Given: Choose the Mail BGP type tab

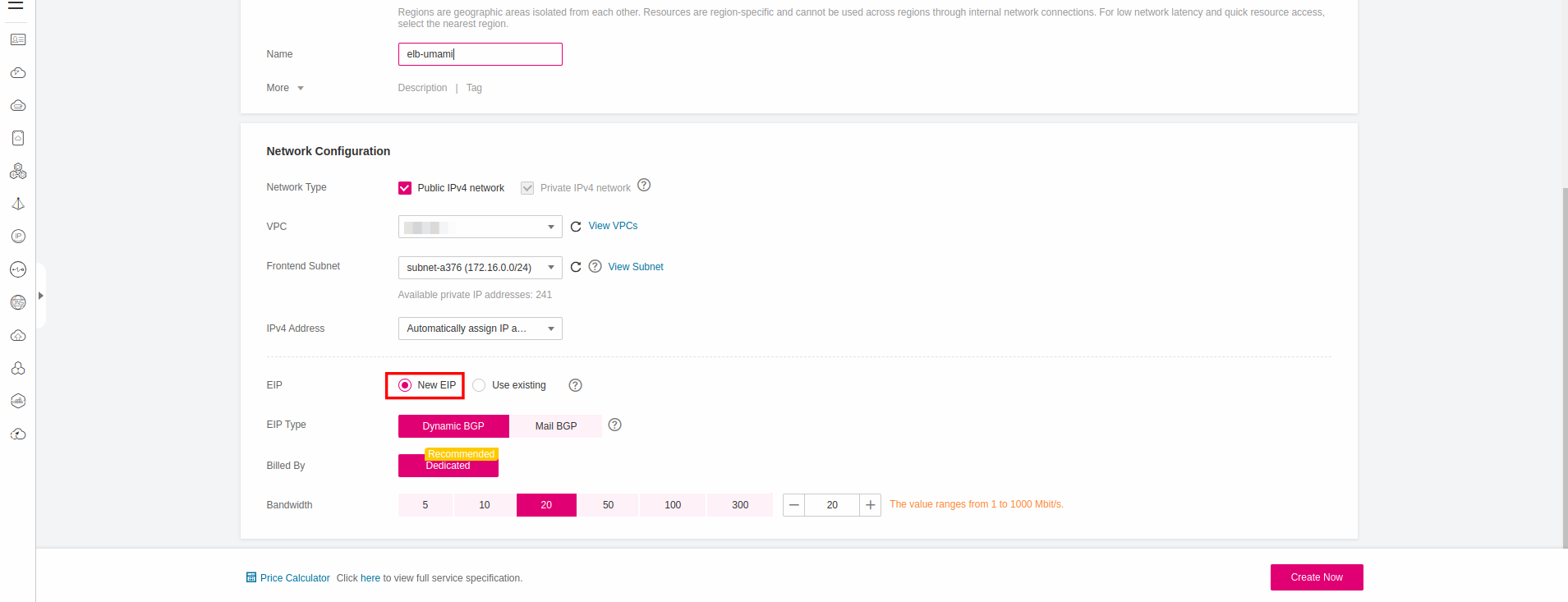Looking at the screenshot, I should 556,426.
